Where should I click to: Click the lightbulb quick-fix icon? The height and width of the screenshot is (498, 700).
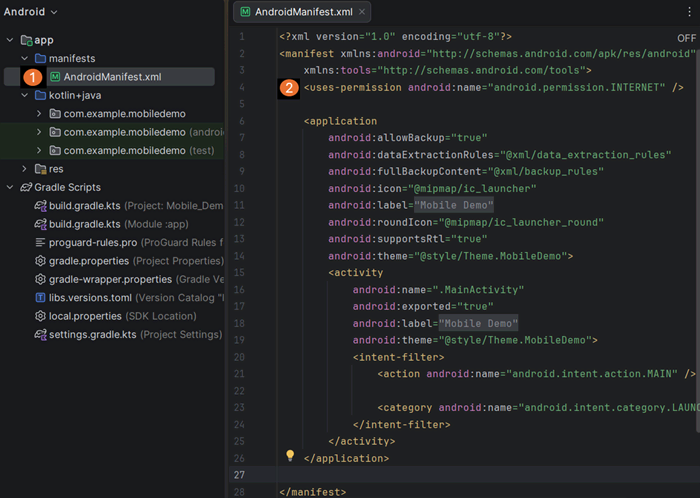(290, 455)
